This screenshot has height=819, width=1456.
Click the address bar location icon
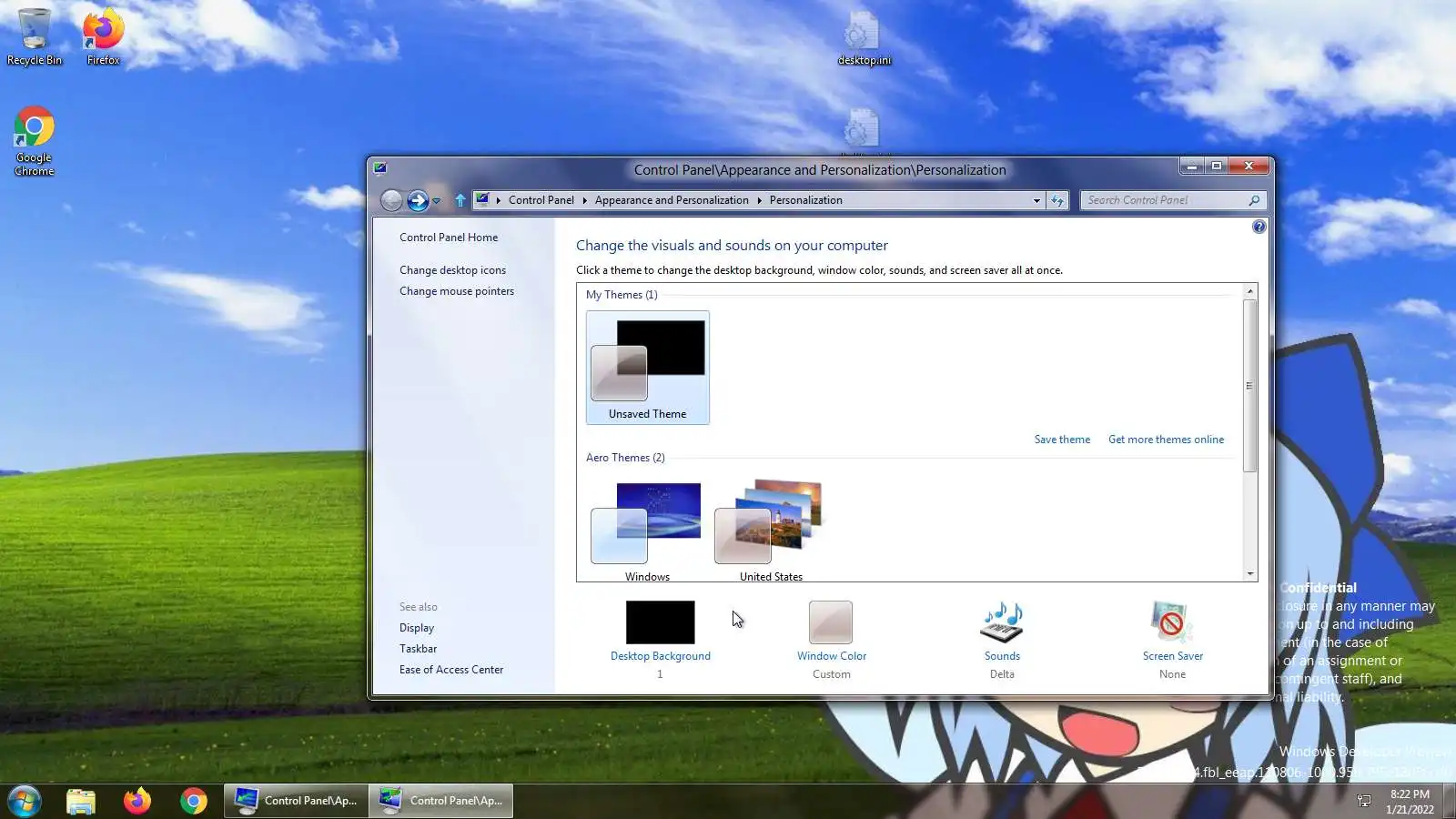coord(482,200)
